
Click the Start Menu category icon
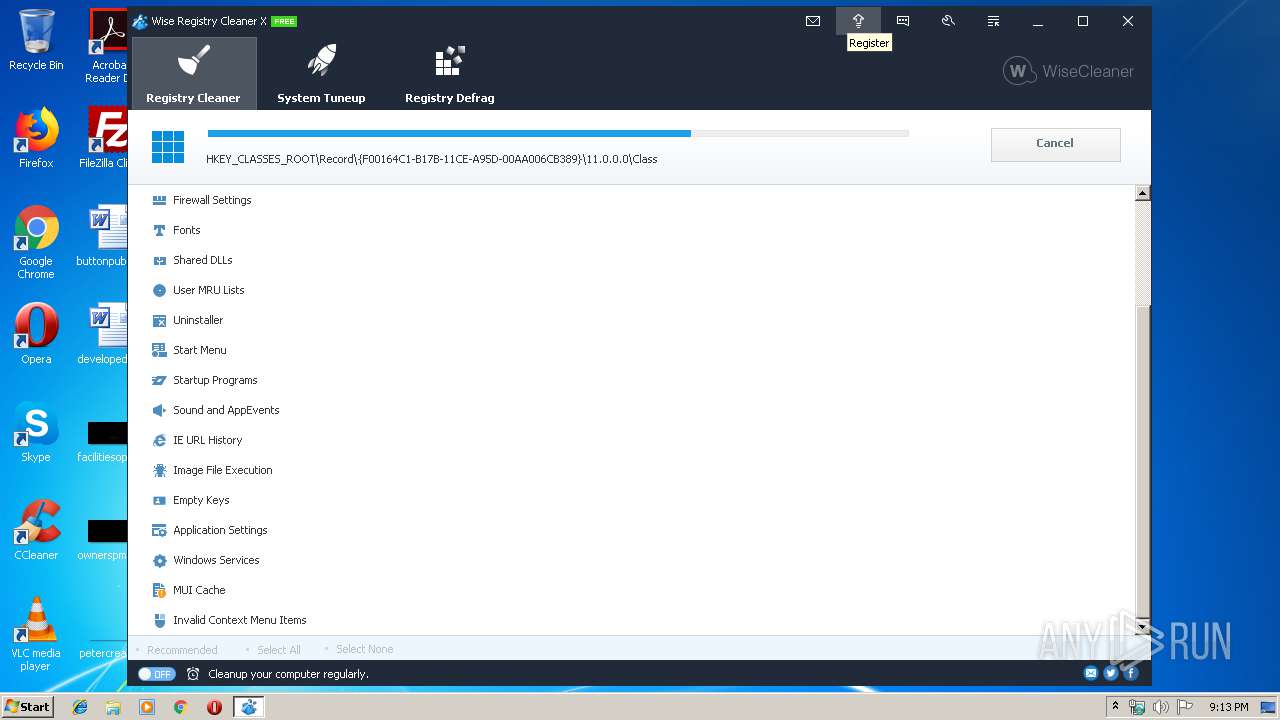159,350
